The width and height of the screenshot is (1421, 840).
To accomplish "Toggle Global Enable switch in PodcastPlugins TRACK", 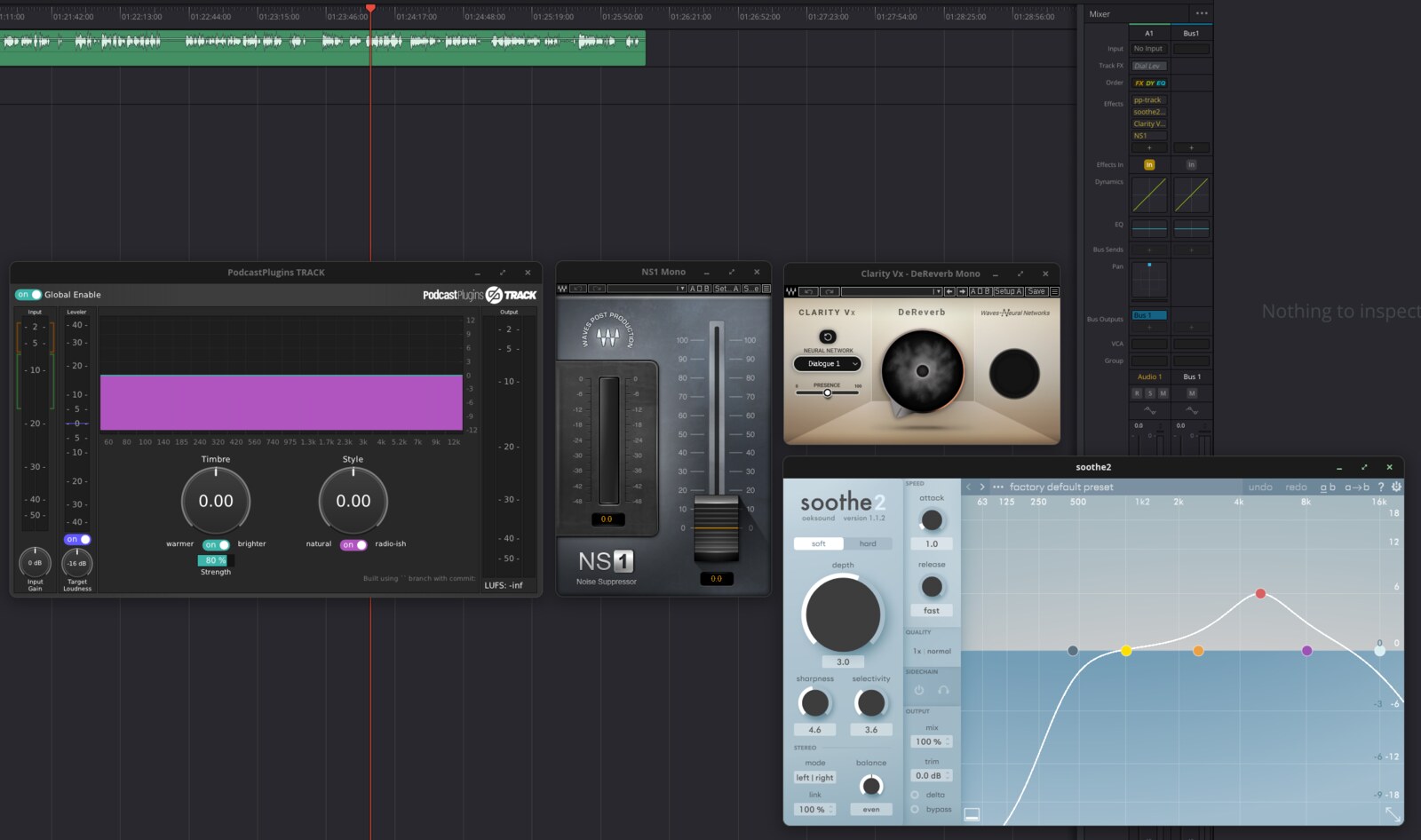I will pos(28,295).
